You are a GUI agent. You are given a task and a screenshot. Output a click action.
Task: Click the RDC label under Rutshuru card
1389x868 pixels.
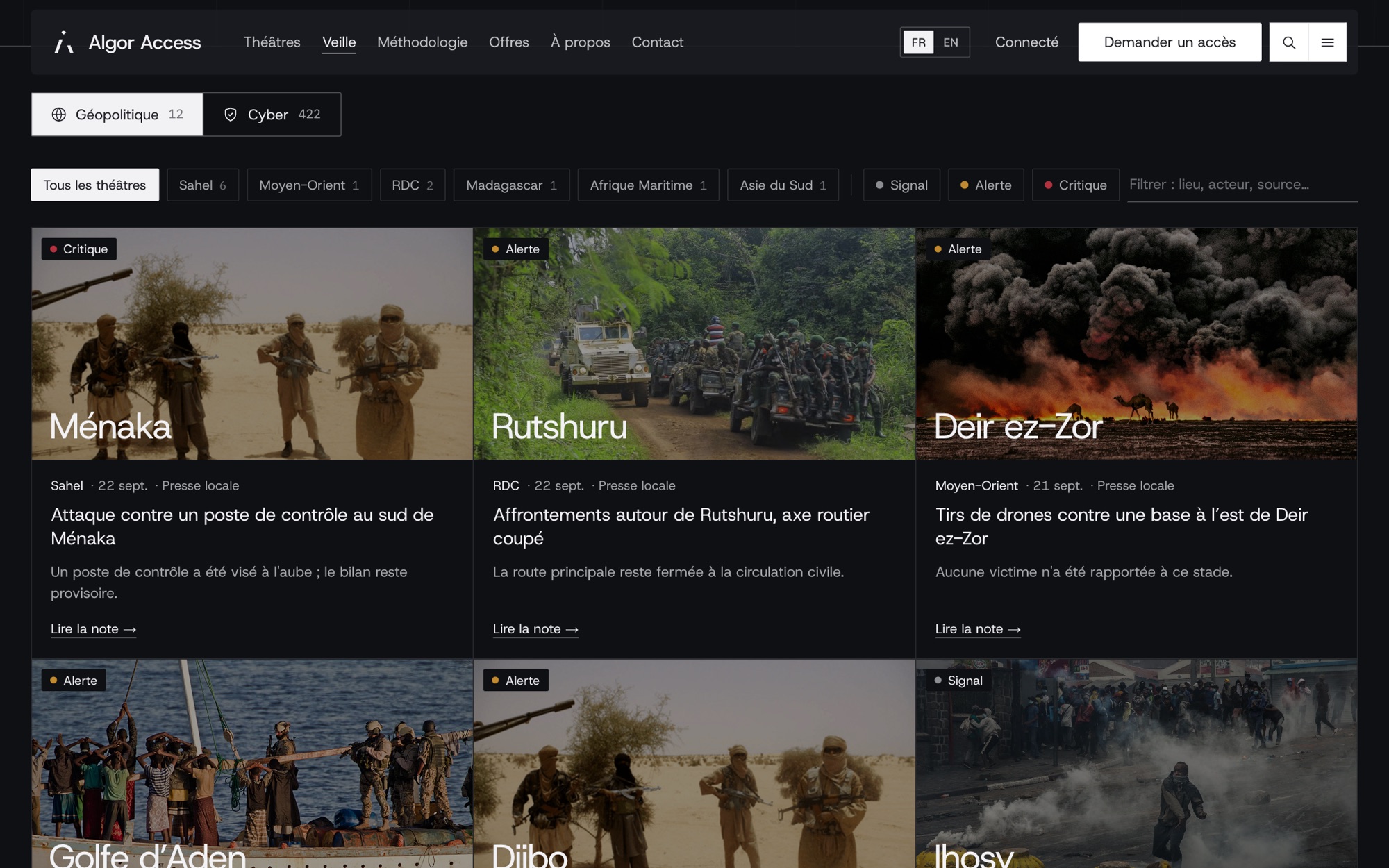click(506, 485)
